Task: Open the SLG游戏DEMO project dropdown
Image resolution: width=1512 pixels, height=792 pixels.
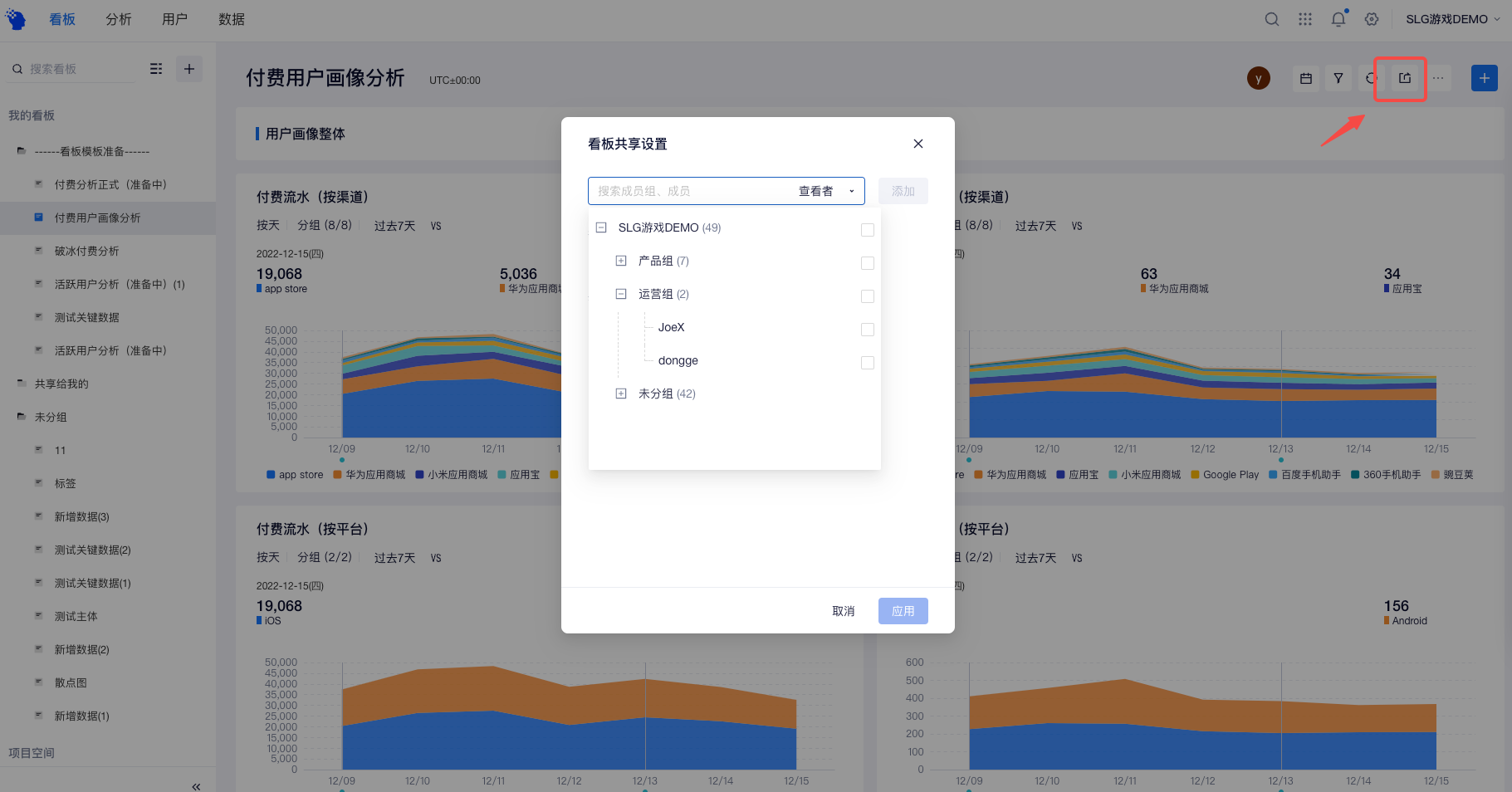Action: click(1453, 19)
